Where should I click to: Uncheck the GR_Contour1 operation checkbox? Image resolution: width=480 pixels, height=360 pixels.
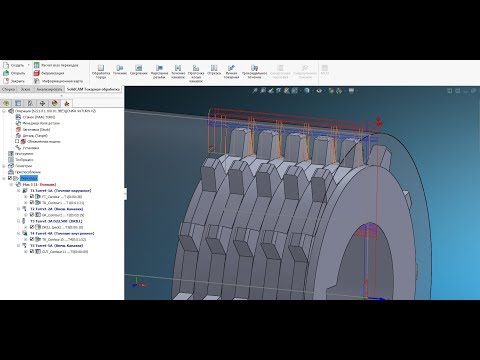click(x=32, y=215)
